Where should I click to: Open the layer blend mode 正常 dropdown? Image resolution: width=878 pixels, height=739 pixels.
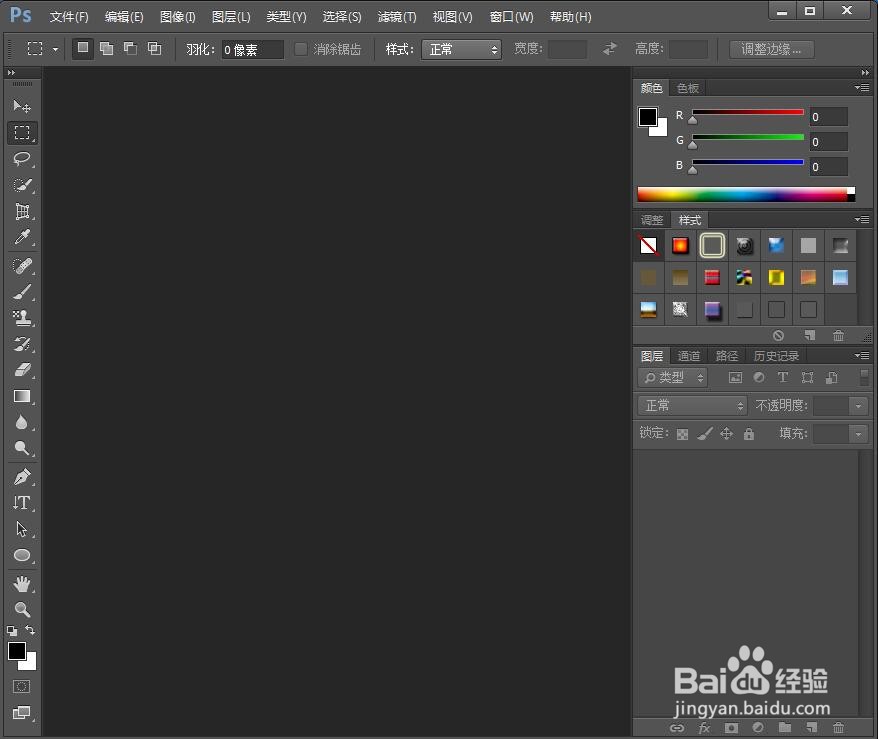click(x=693, y=405)
